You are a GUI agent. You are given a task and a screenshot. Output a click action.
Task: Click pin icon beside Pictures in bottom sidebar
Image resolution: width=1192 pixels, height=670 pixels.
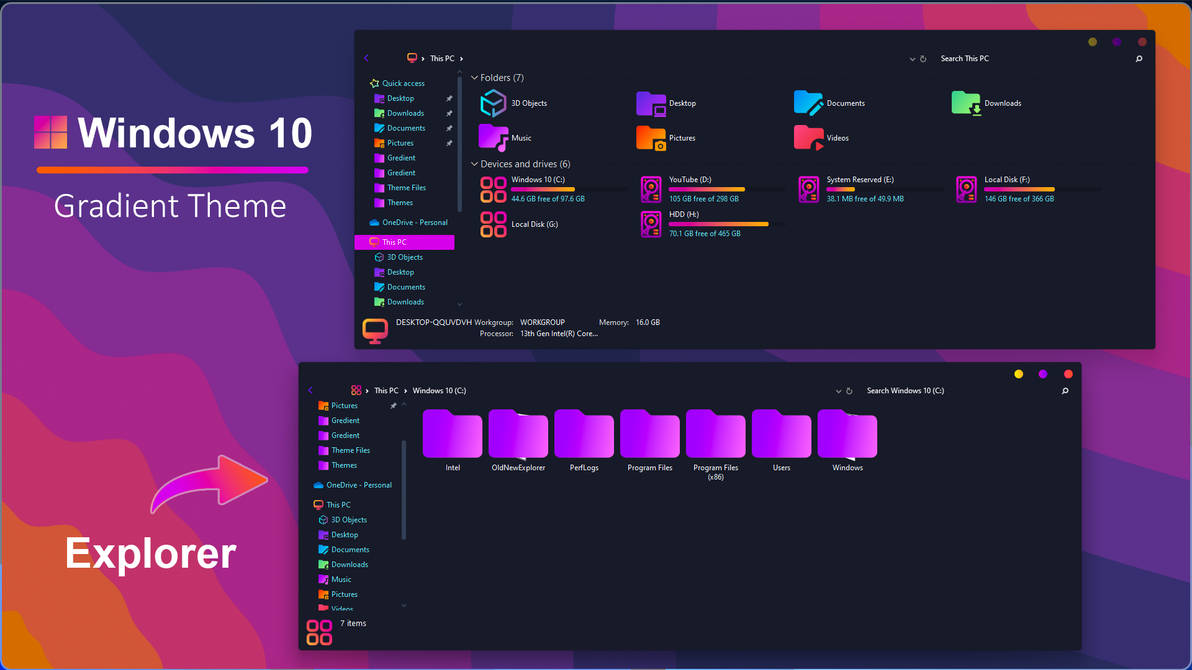[393, 406]
